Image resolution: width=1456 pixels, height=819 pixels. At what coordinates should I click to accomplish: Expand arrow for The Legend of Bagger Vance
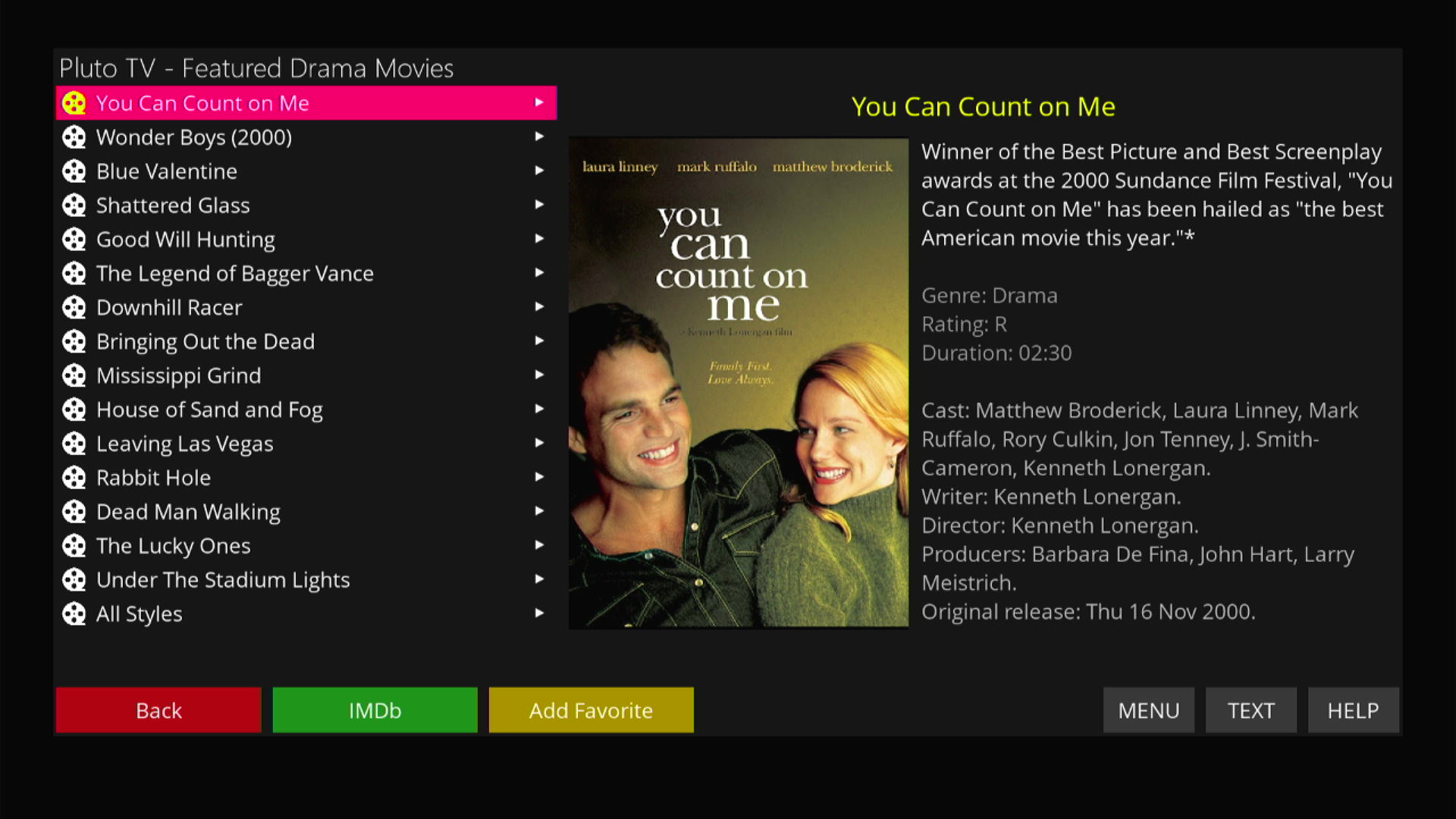tap(539, 272)
